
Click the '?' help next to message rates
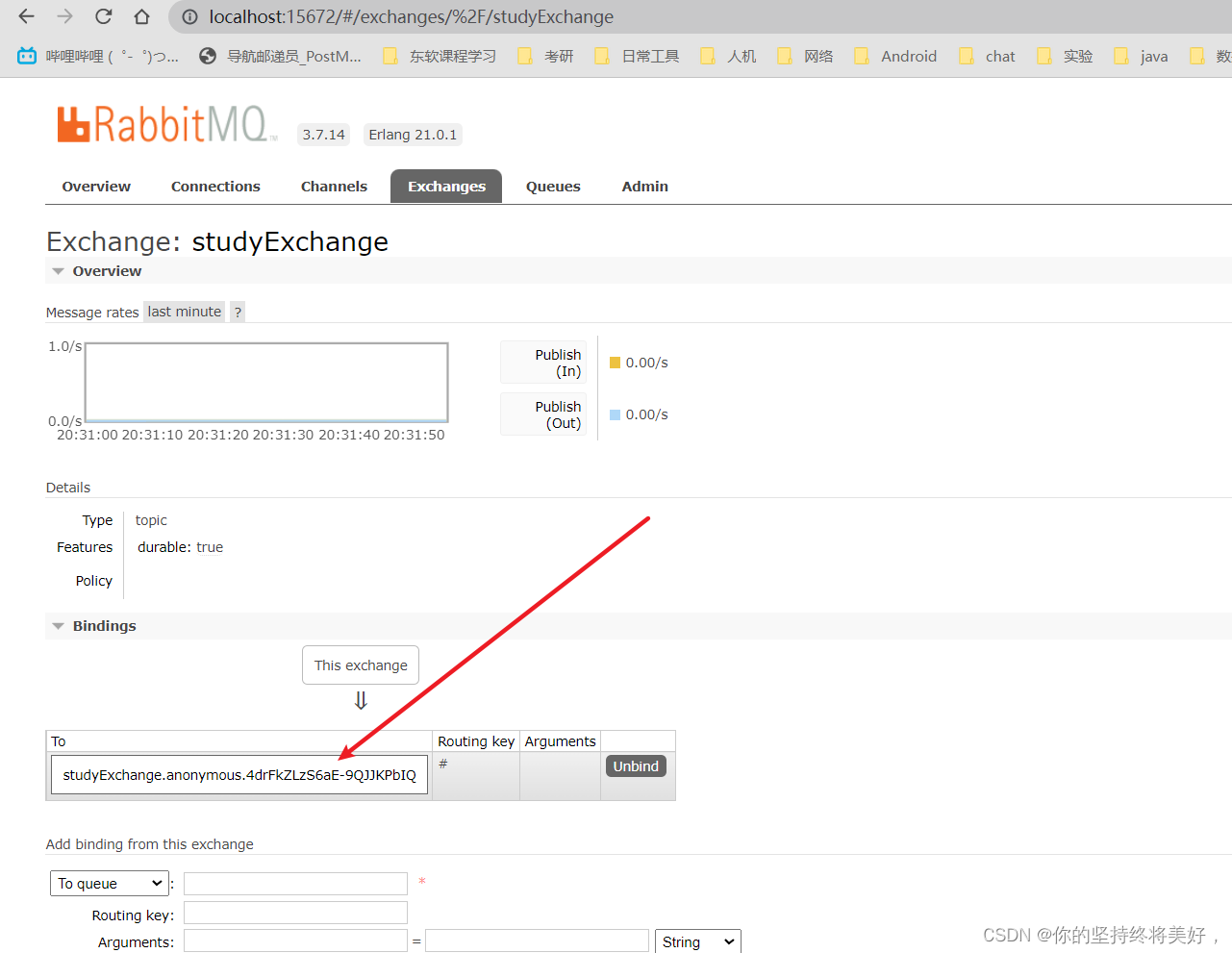coord(238,312)
